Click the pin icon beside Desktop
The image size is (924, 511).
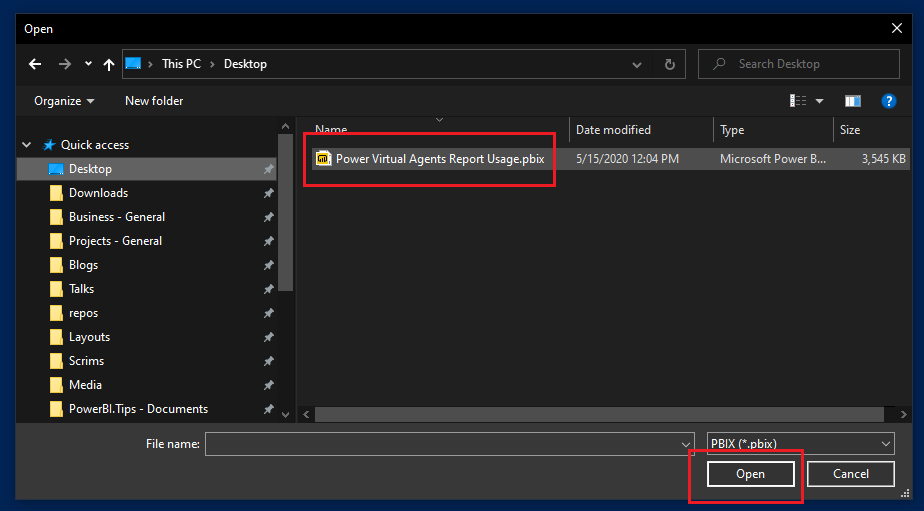pos(269,169)
